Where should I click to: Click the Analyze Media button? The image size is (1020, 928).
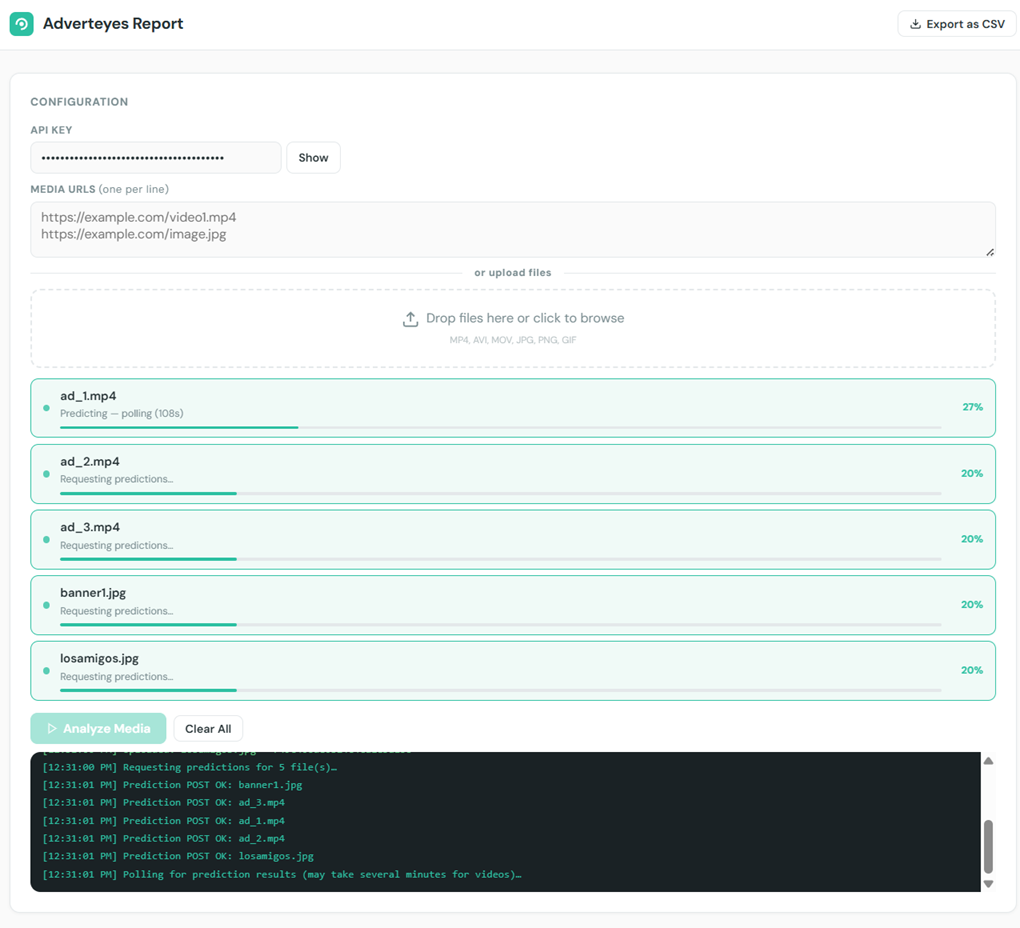click(98, 728)
